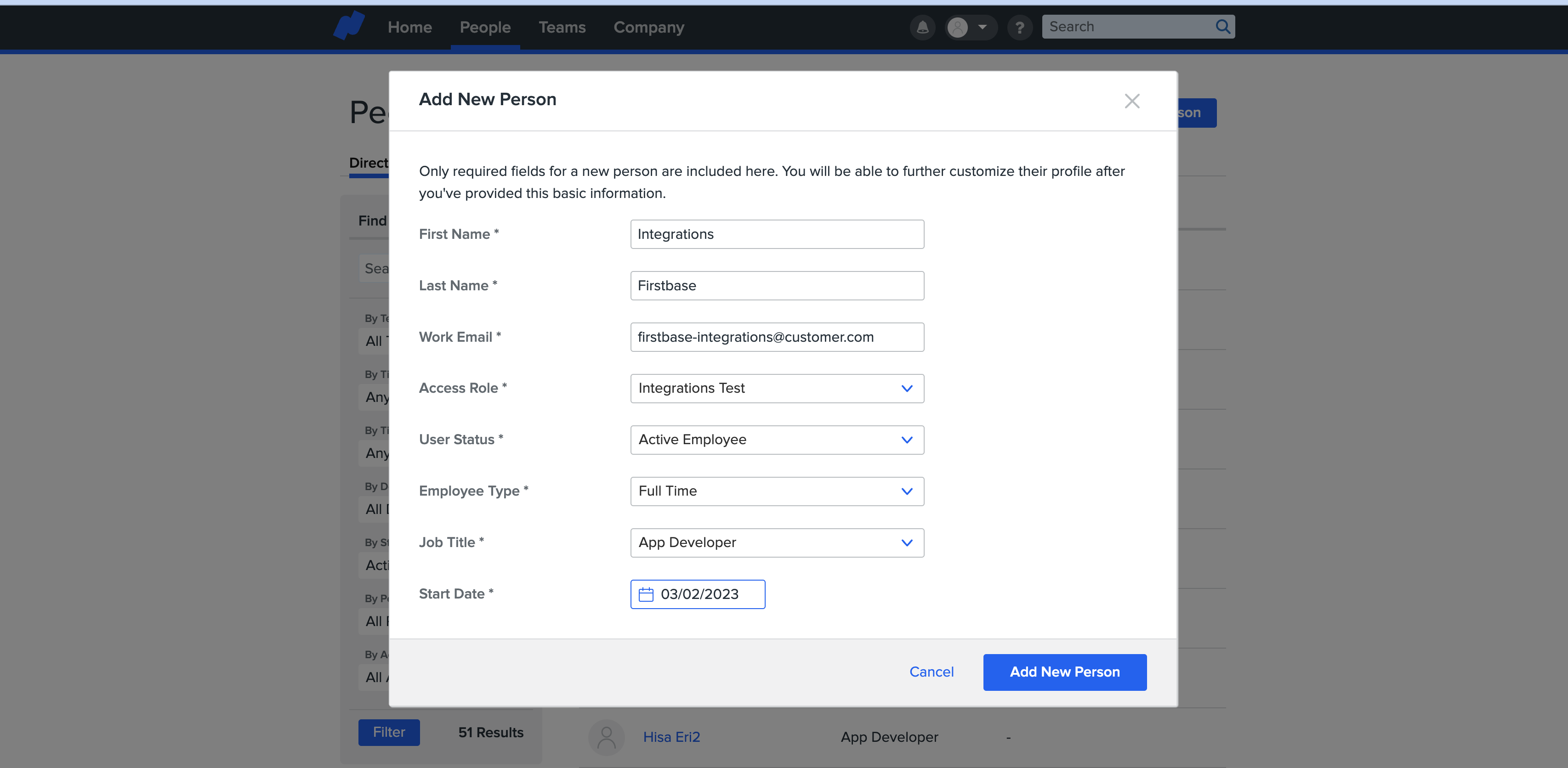Viewport: 1568px width, 768px height.
Task: Open the Teams menu
Action: pos(562,28)
